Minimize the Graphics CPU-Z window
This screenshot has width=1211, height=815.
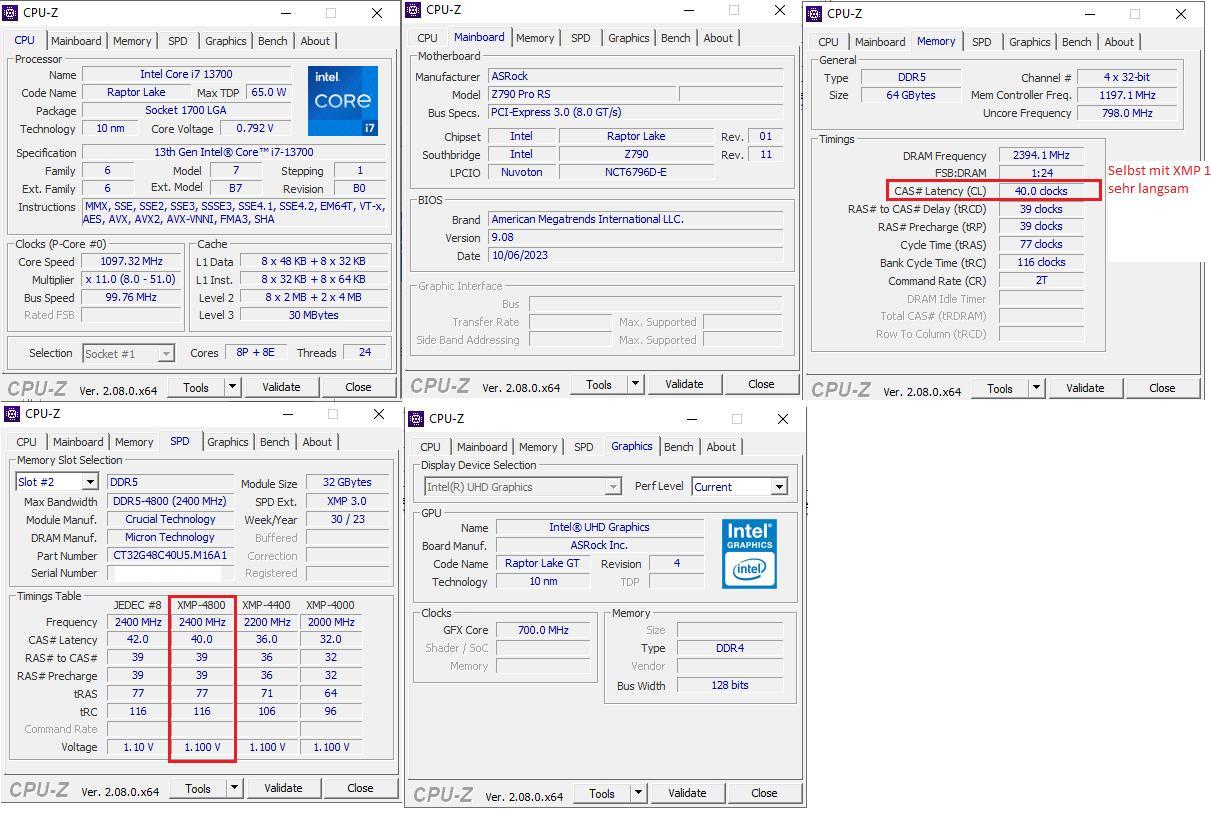pos(691,419)
